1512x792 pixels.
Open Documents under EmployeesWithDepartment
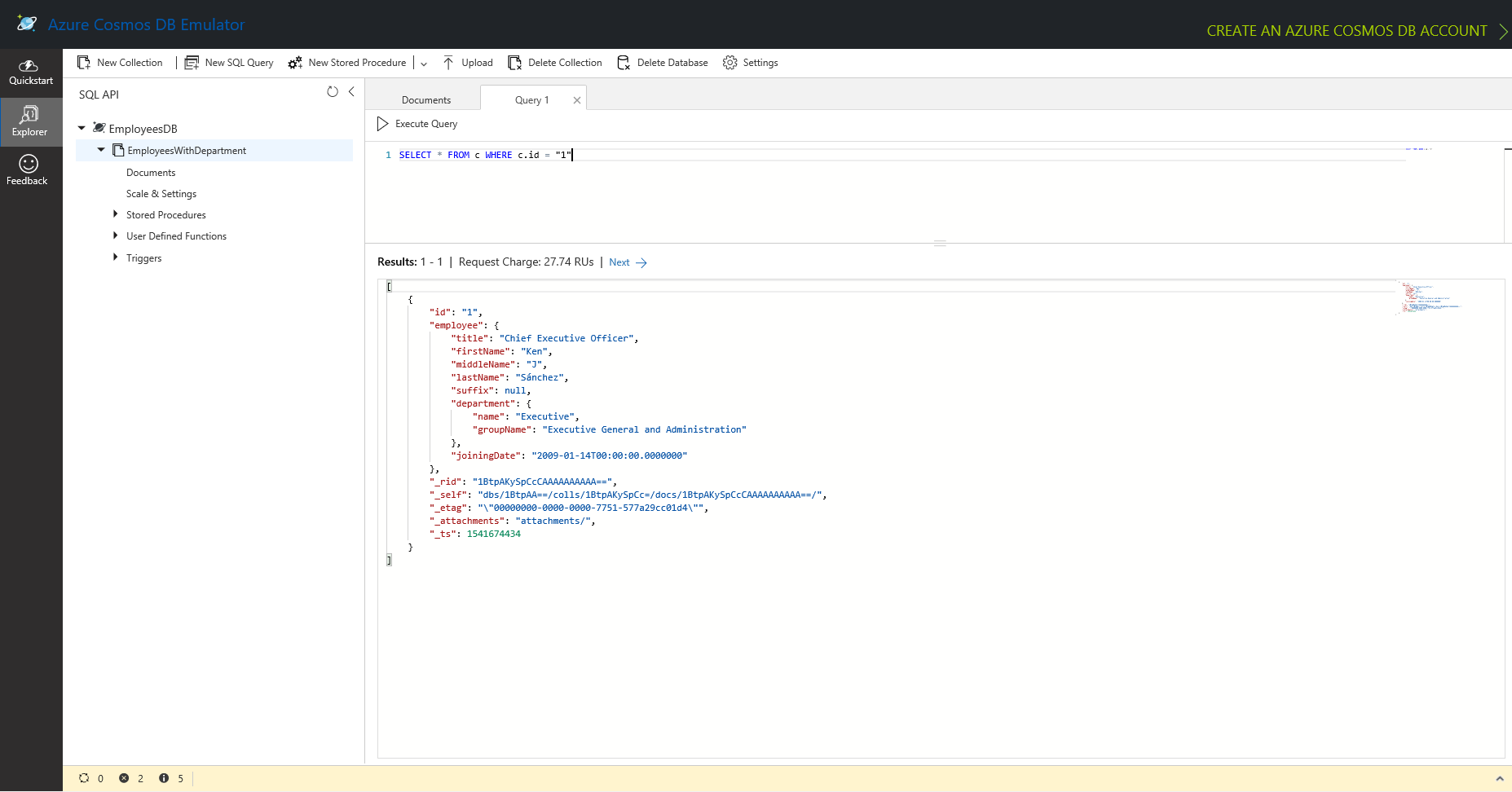tap(151, 173)
